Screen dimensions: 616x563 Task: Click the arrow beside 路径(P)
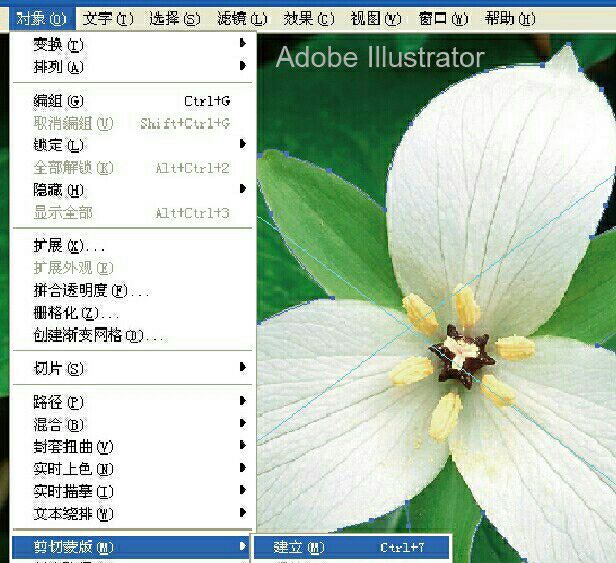[243, 401]
